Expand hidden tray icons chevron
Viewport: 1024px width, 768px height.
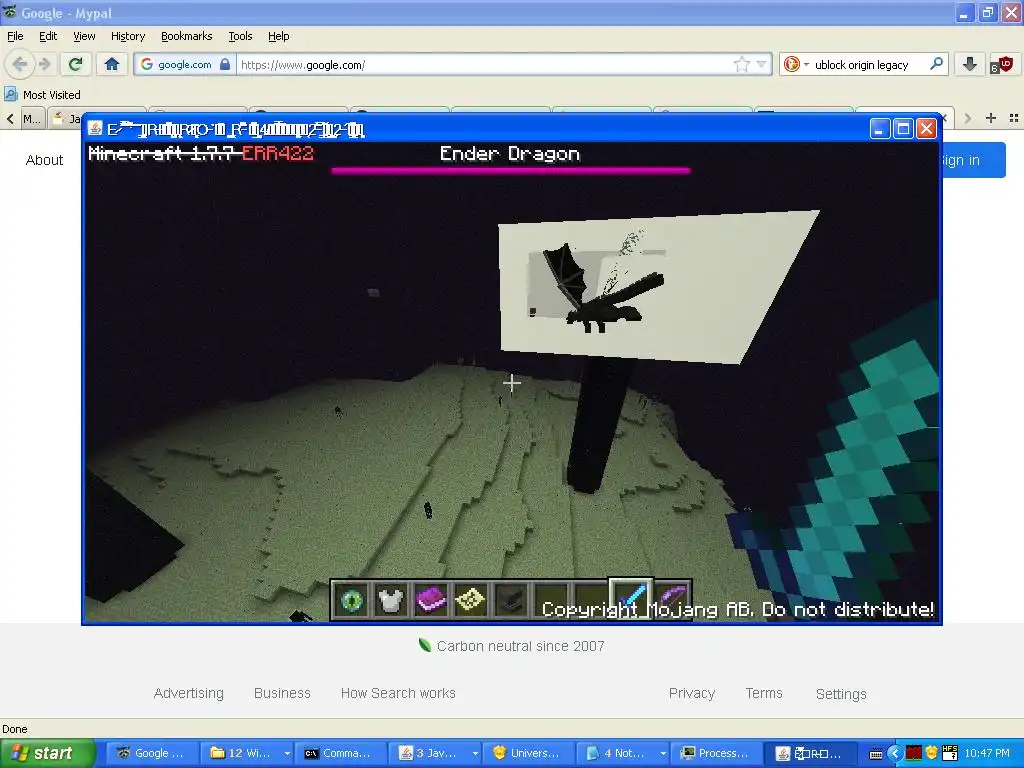pyautogui.click(x=895, y=753)
